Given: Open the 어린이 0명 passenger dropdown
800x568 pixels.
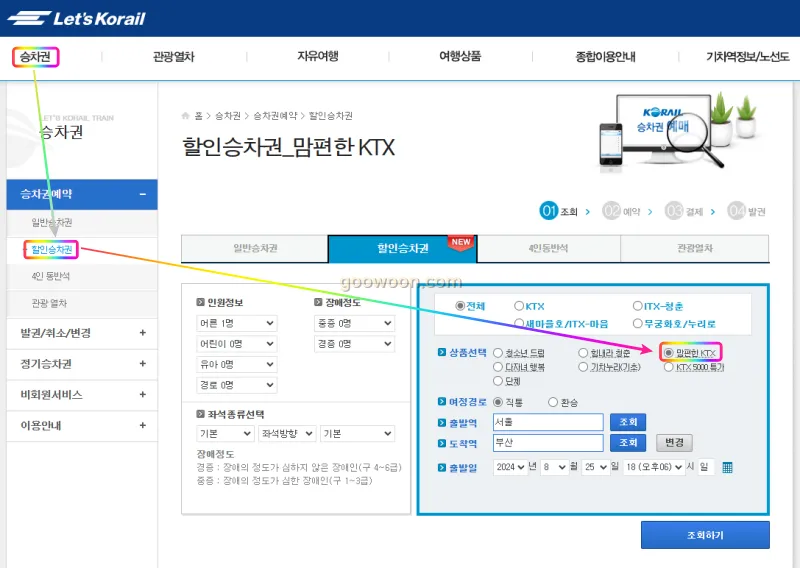Looking at the screenshot, I should pyautogui.click(x=237, y=344).
